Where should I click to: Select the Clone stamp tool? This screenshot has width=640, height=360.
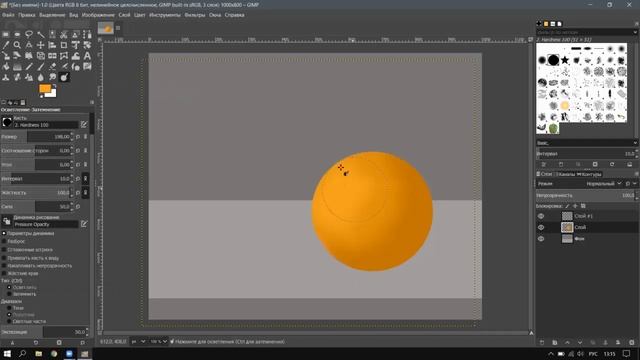[6, 77]
